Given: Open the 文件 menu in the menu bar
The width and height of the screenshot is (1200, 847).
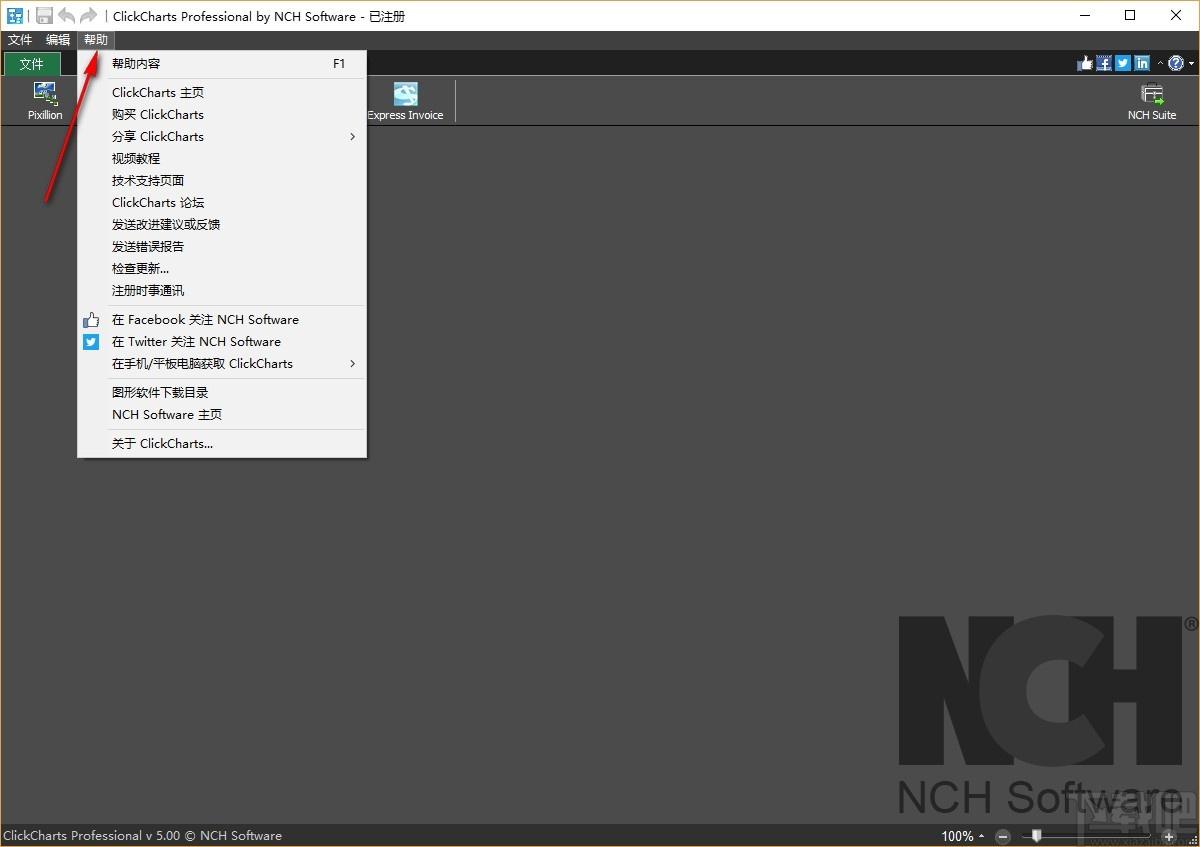Looking at the screenshot, I should tap(20, 40).
